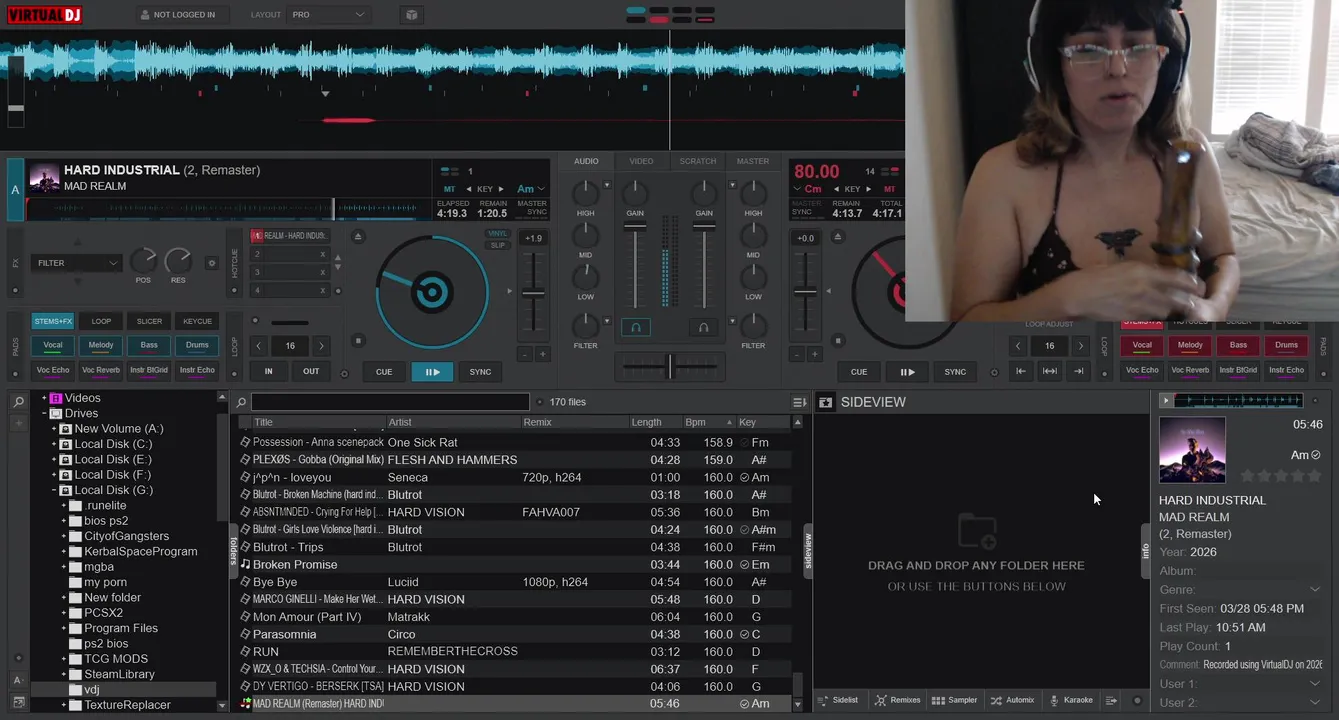Click deck A pitch minus button

click(x=524, y=354)
